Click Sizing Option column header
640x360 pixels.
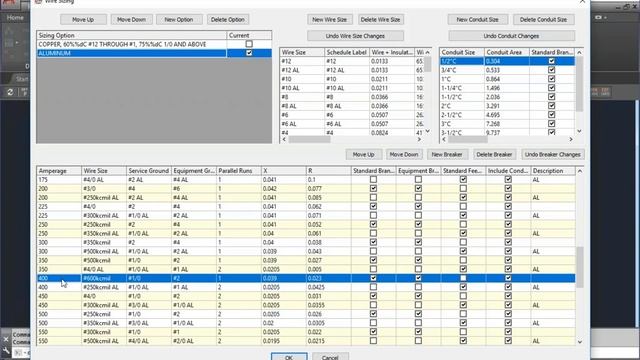click(131, 36)
